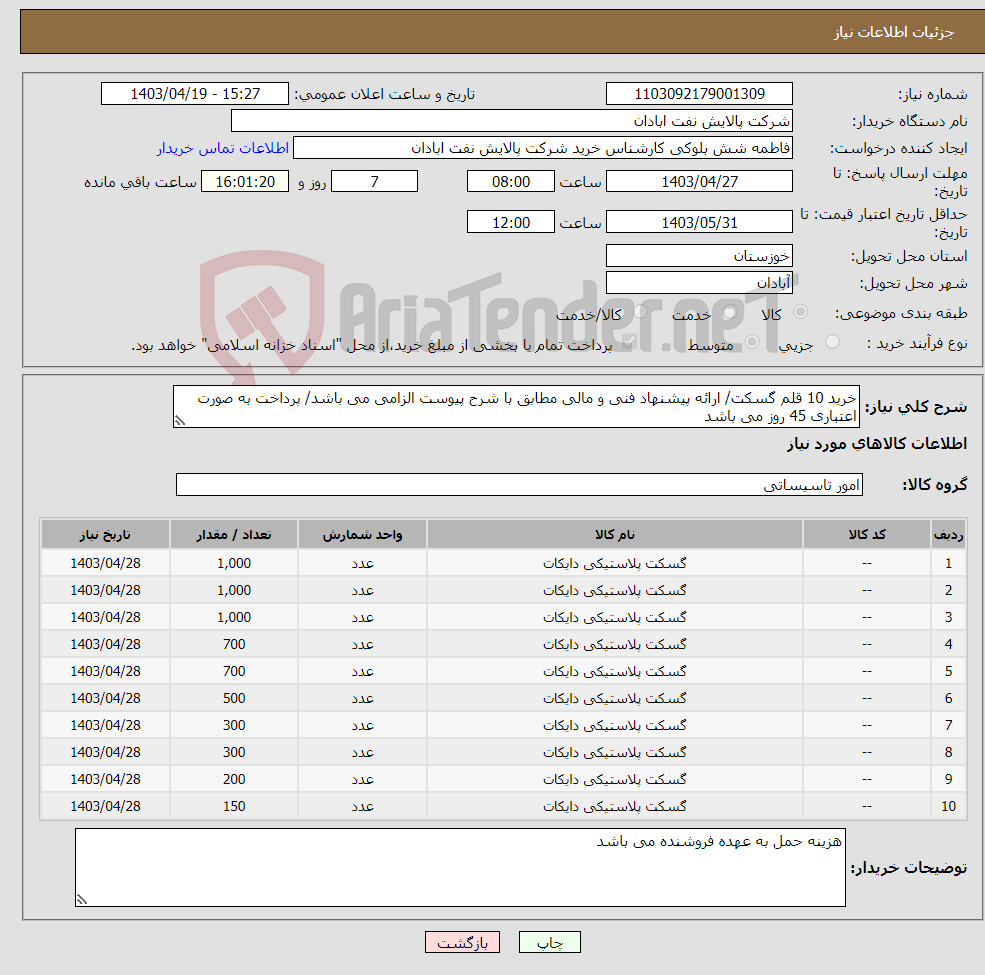
Task: Select the متوسط purchase type radio
Action: click(x=752, y=342)
